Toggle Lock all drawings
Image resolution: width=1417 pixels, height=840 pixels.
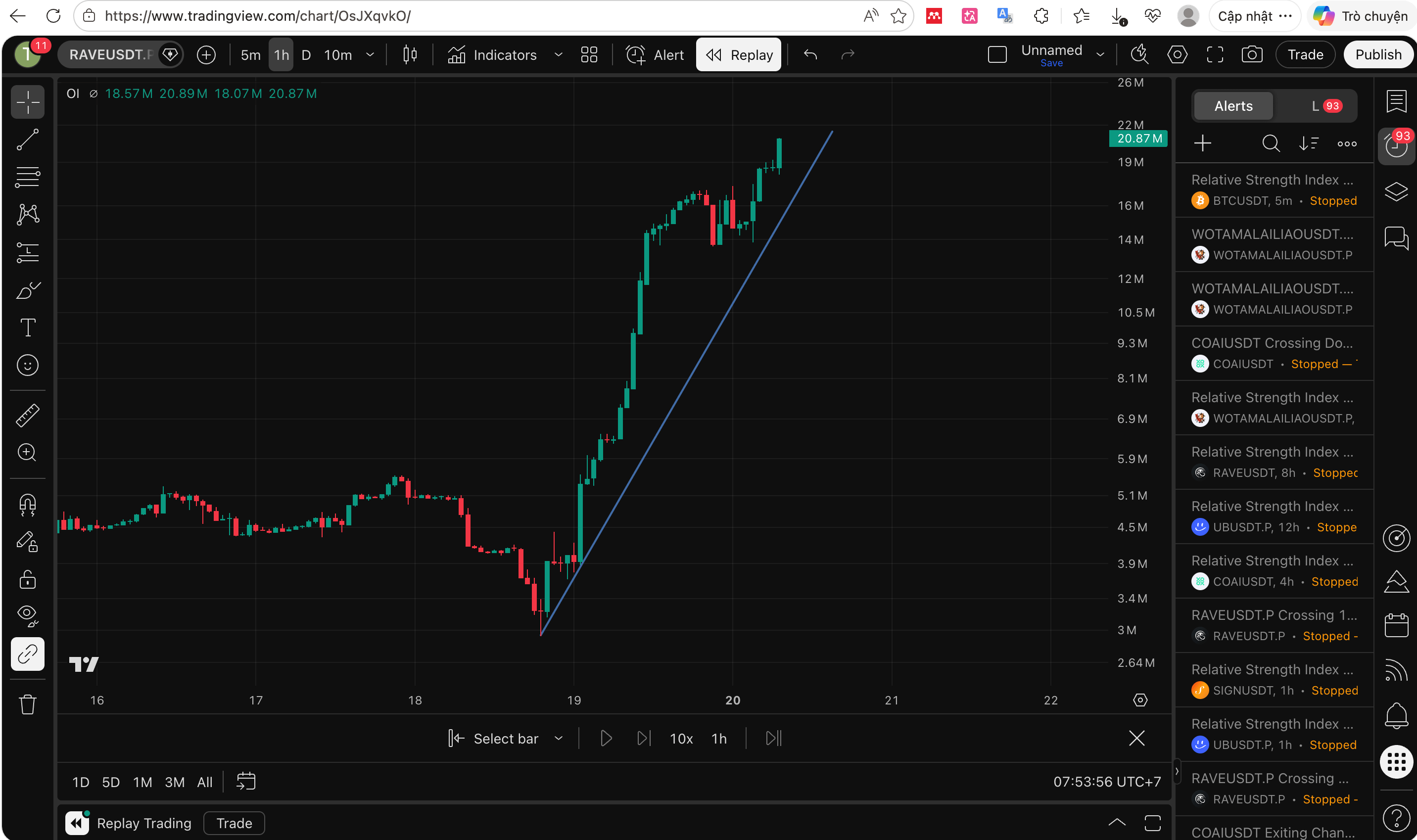point(27,579)
